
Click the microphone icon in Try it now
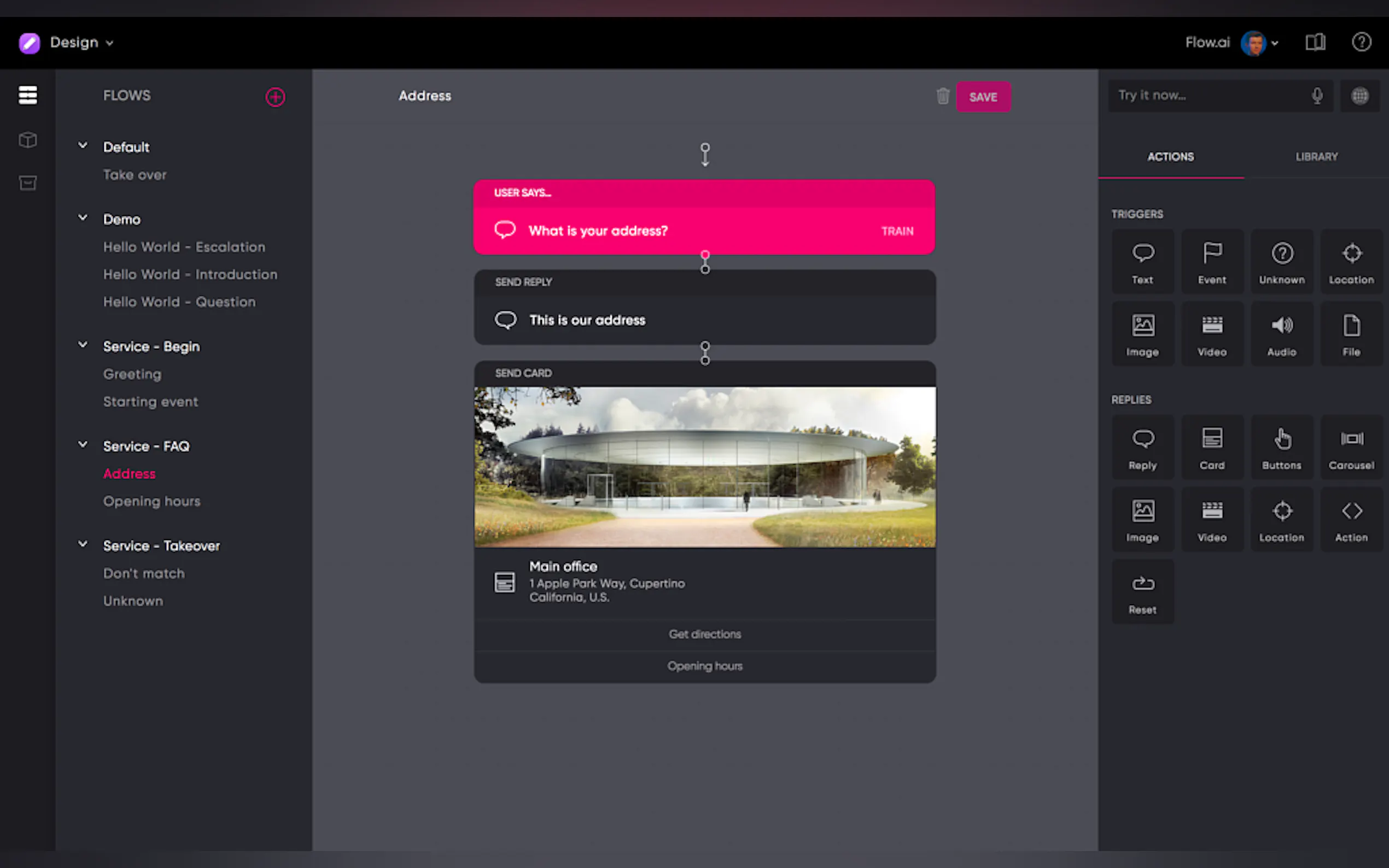tap(1317, 96)
